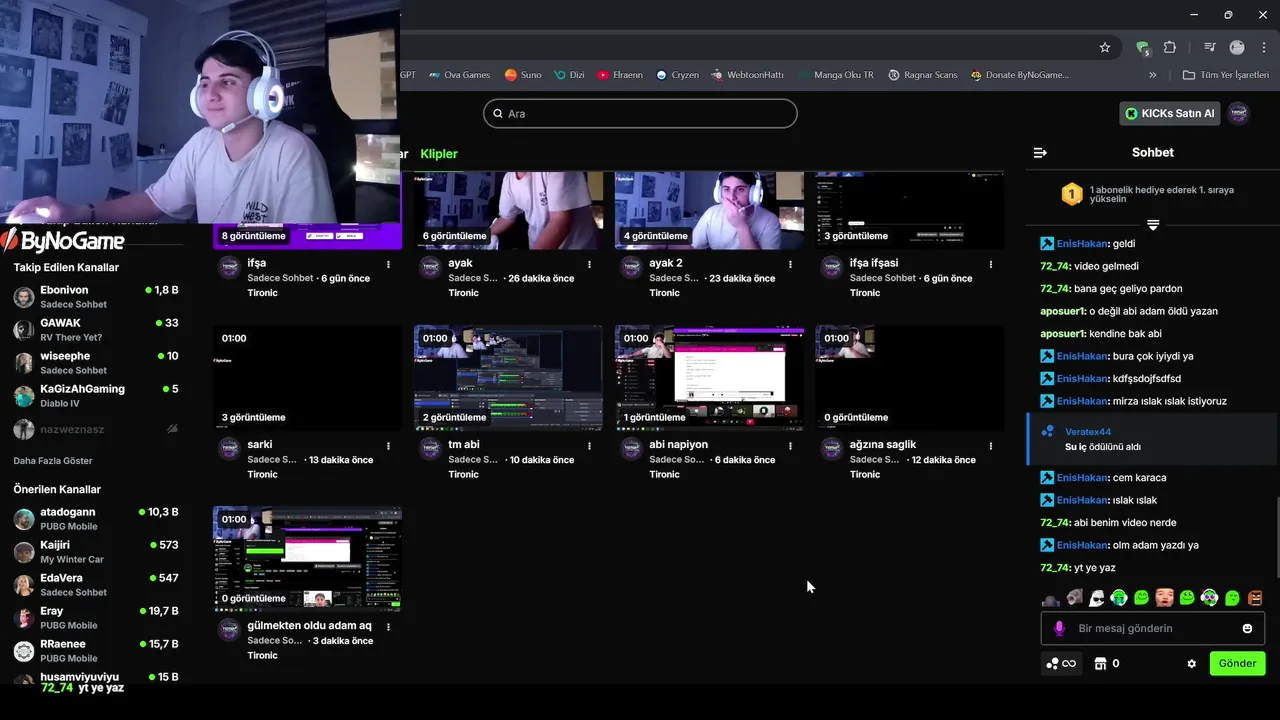Expand the gift leaderboard arrow under the banner
The image size is (1280, 720).
click(1153, 224)
